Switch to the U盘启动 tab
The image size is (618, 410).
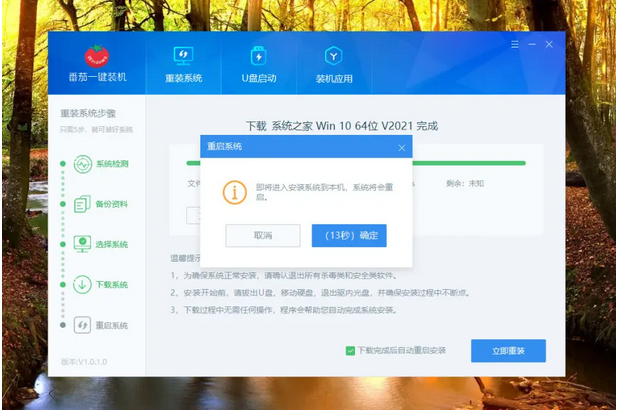coord(259,63)
